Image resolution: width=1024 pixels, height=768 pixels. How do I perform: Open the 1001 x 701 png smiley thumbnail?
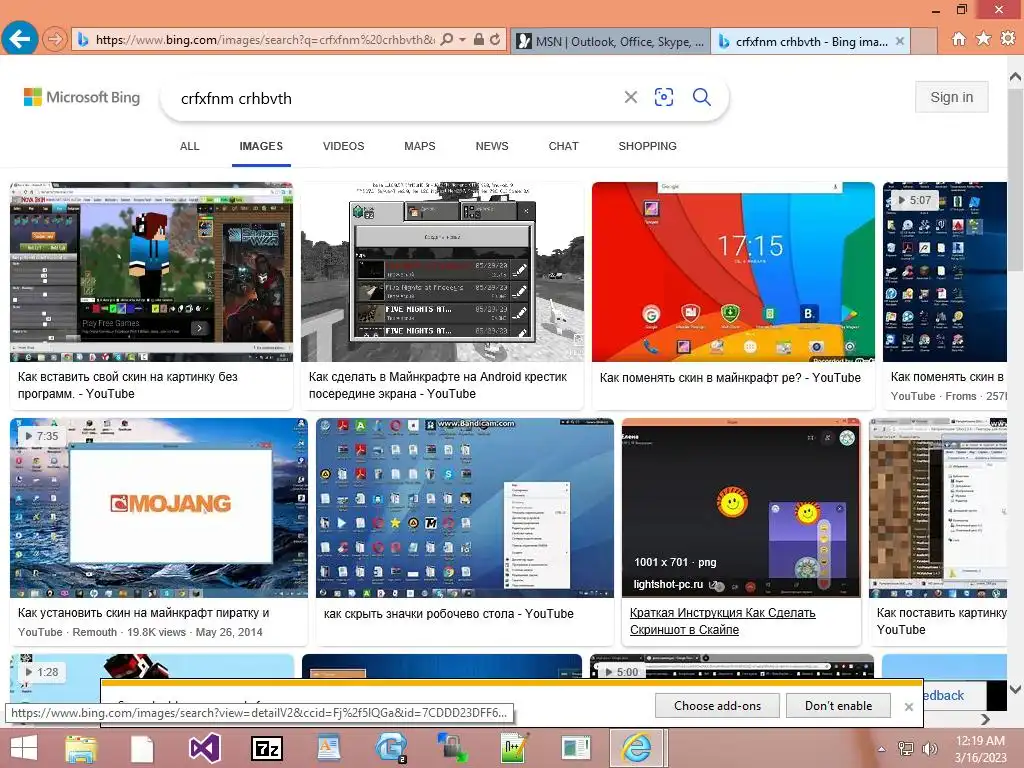(x=742, y=508)
